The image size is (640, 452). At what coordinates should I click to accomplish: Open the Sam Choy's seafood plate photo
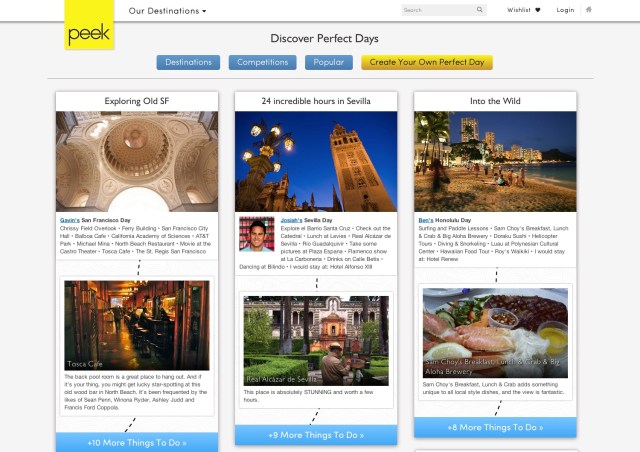pyautogui.click(x=495, y=333)
